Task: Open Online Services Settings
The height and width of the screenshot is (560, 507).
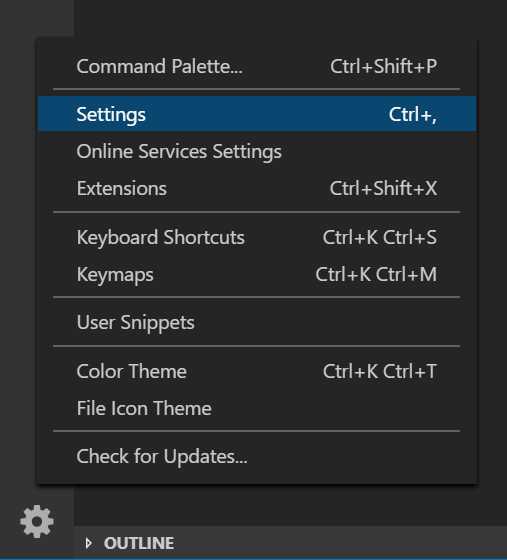Action: pyautogui.click(x=257, y=151)
